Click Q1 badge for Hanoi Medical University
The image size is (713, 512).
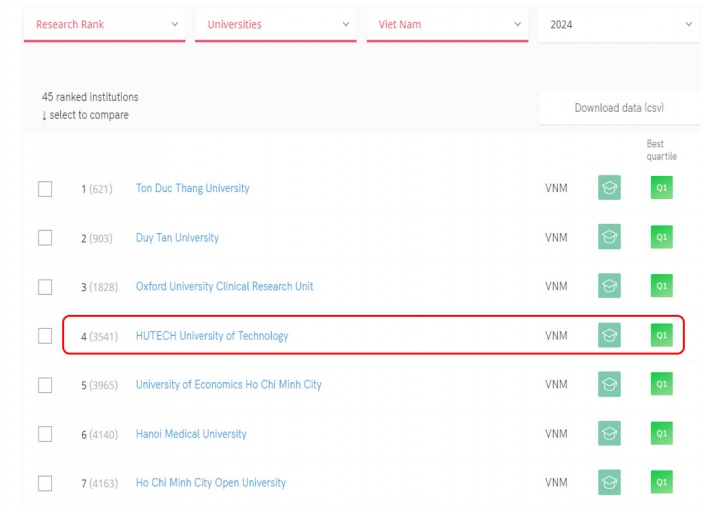pyautogui.click(x=662, y=433)
